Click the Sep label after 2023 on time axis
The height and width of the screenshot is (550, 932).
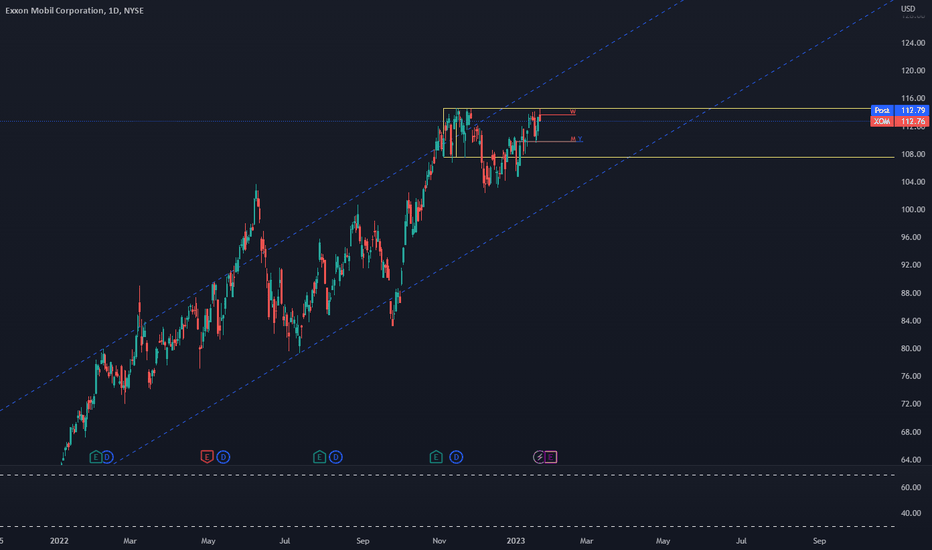(x=819, y=540)
